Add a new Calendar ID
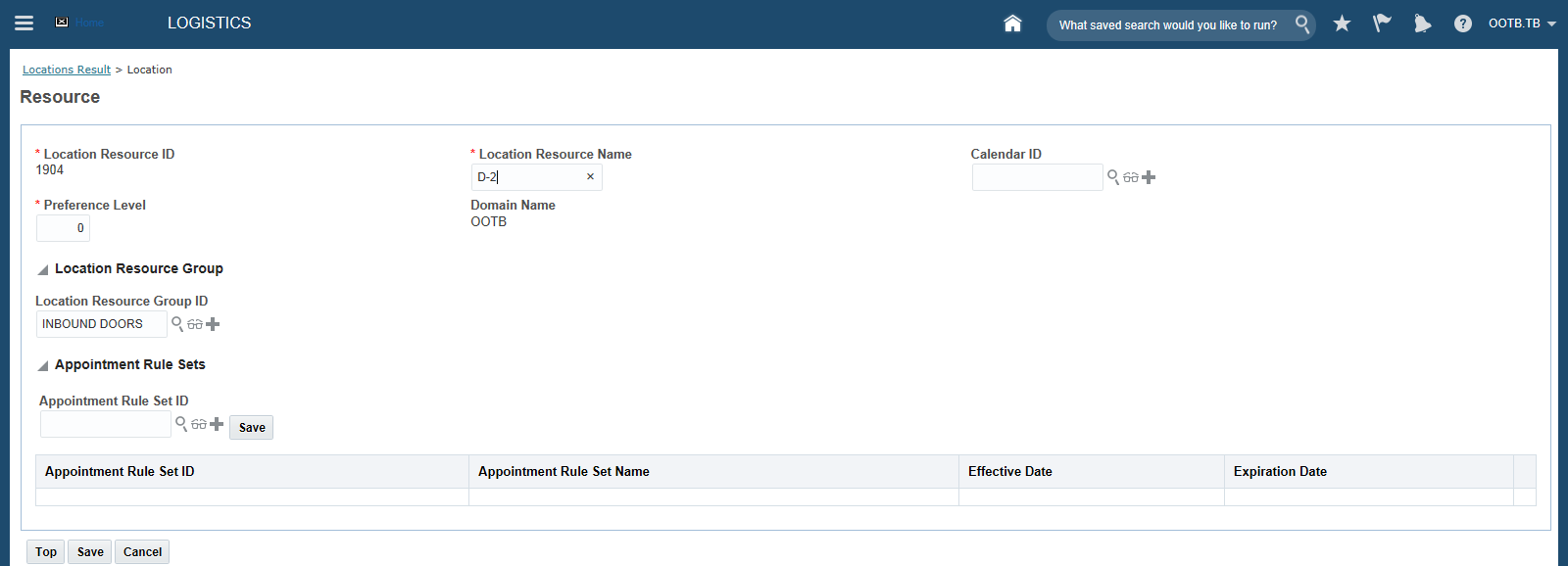 [1149, 177]
